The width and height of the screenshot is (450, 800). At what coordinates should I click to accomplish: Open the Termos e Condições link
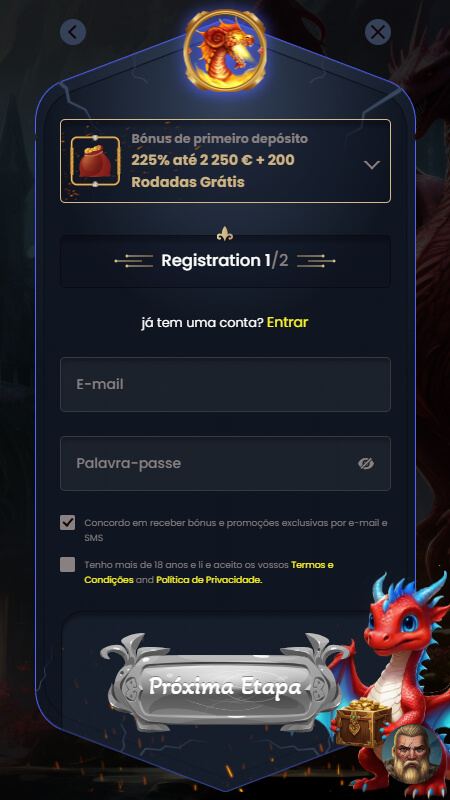click(x=209, y=572)
